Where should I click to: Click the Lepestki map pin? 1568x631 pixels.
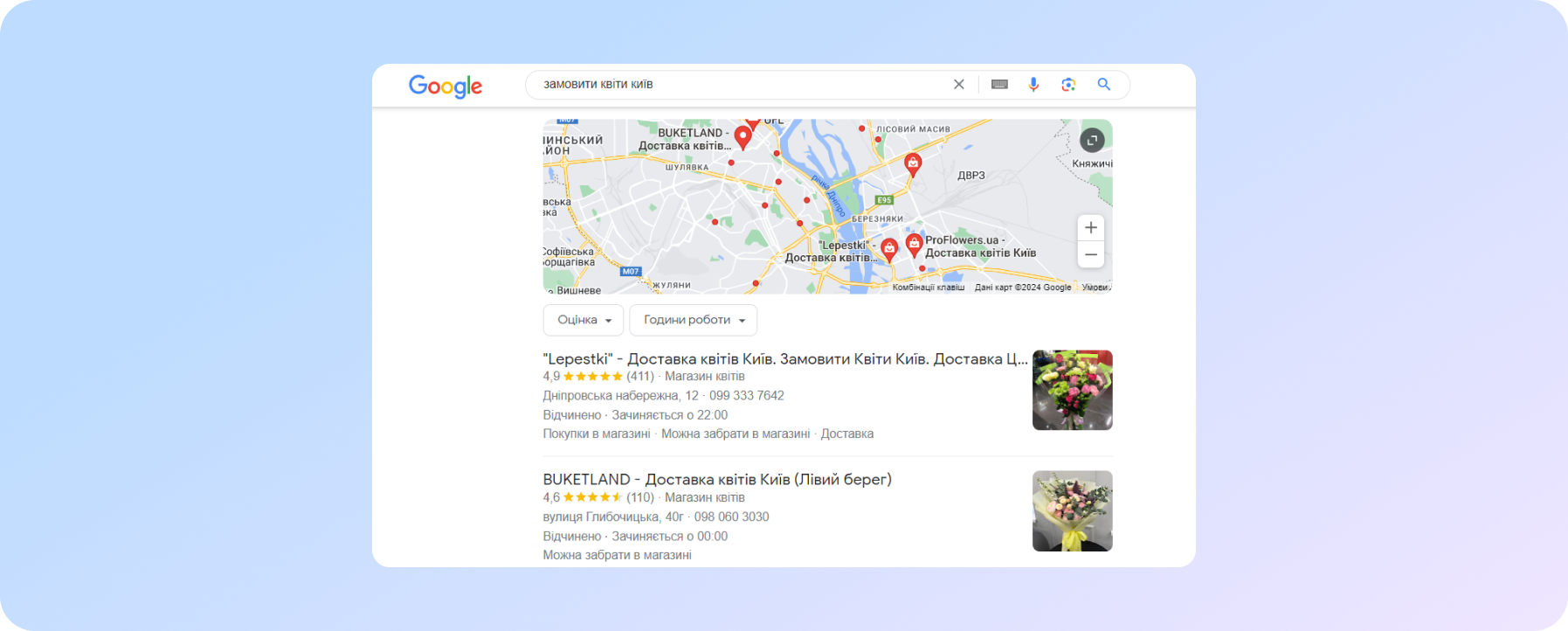point(889,250)
